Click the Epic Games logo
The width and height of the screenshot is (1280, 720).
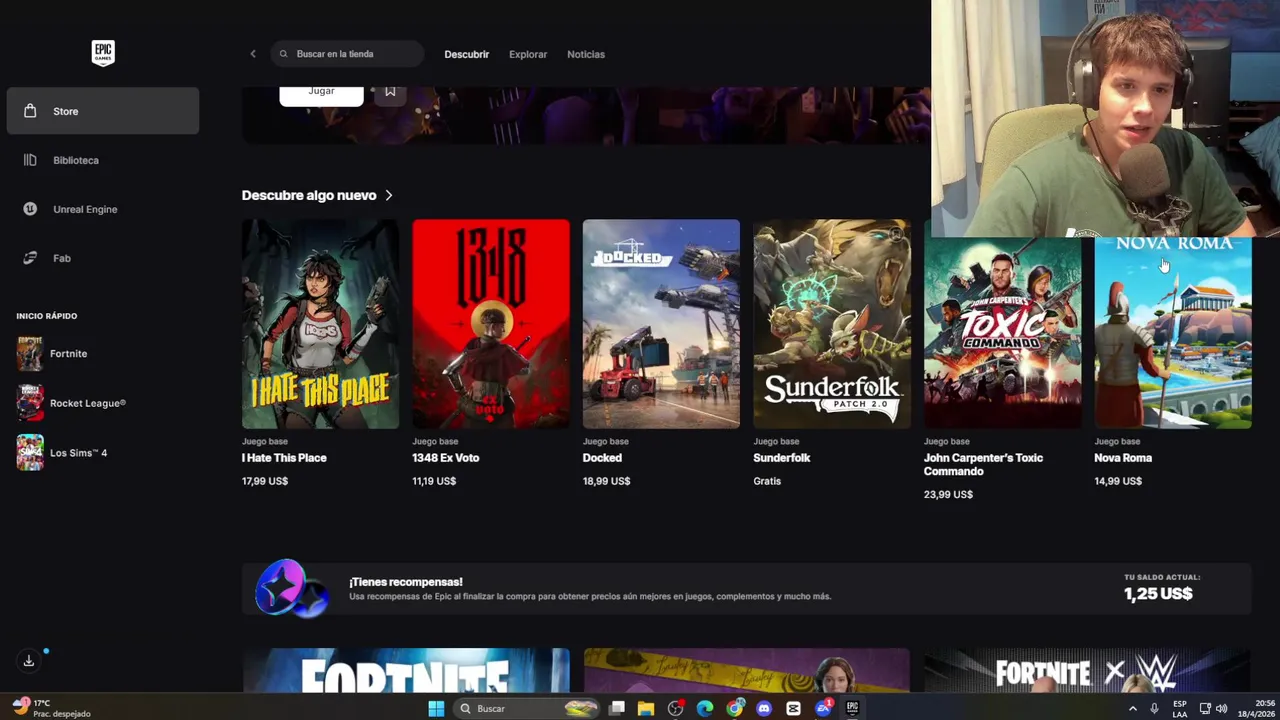point(103,53)
